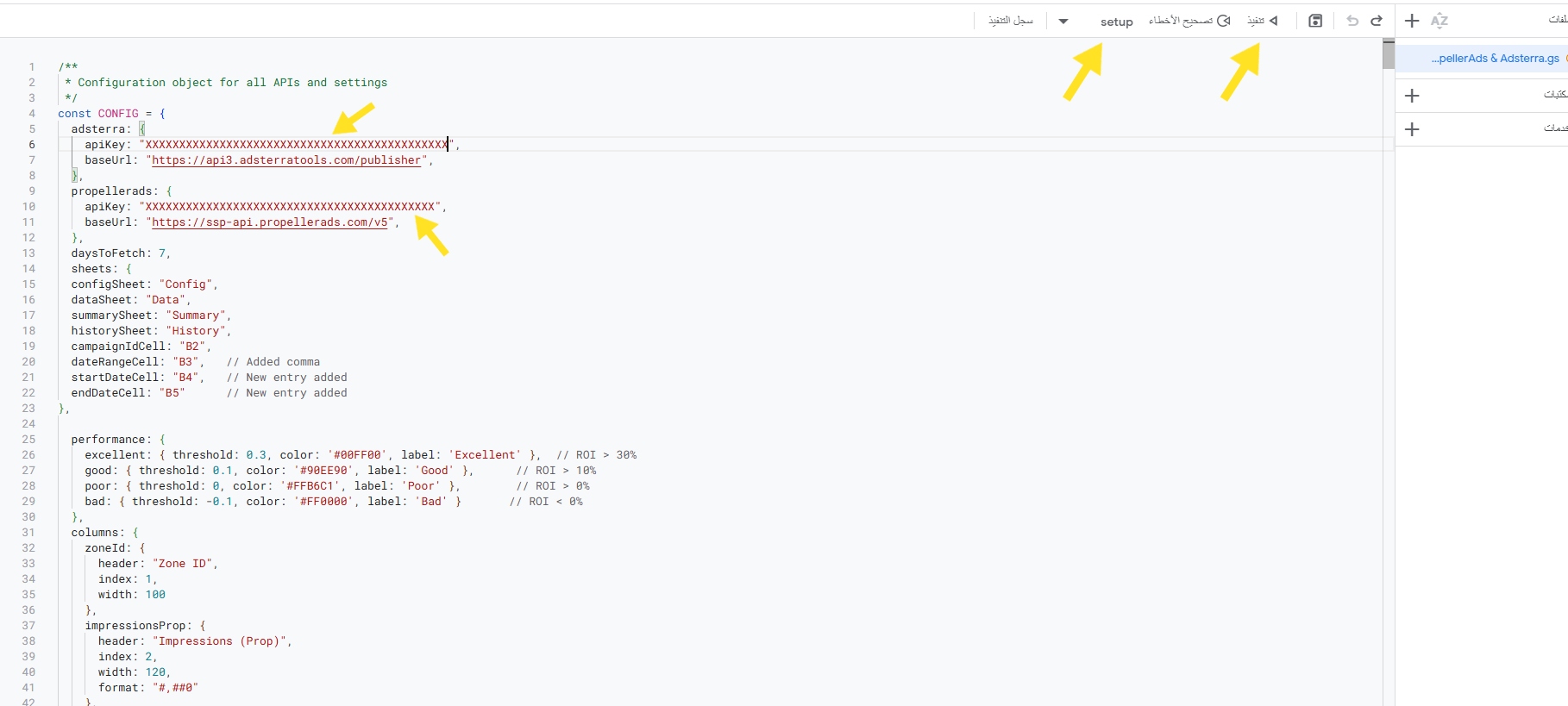The height and width of the screenshot is (706, 1568).
Task: Save the project with the disk icon
Action: tap(1315, 21)
